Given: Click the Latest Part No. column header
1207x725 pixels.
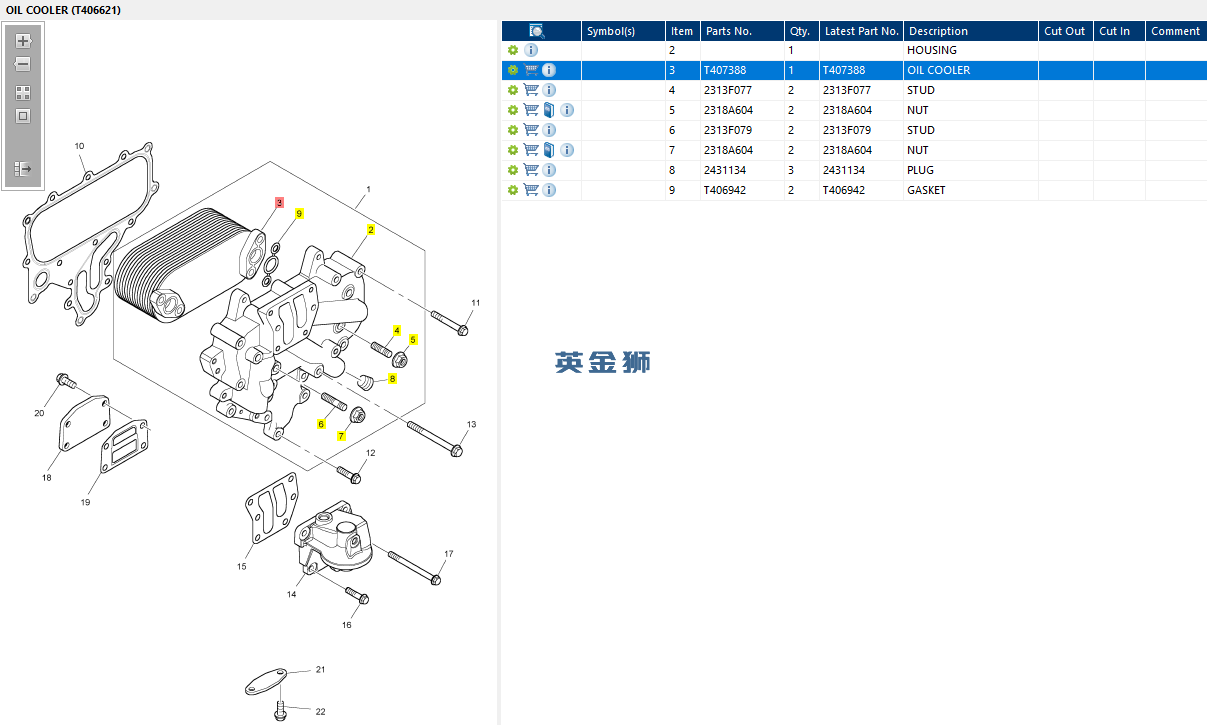Looking at the screenshot, I should [x=861, y=31].
